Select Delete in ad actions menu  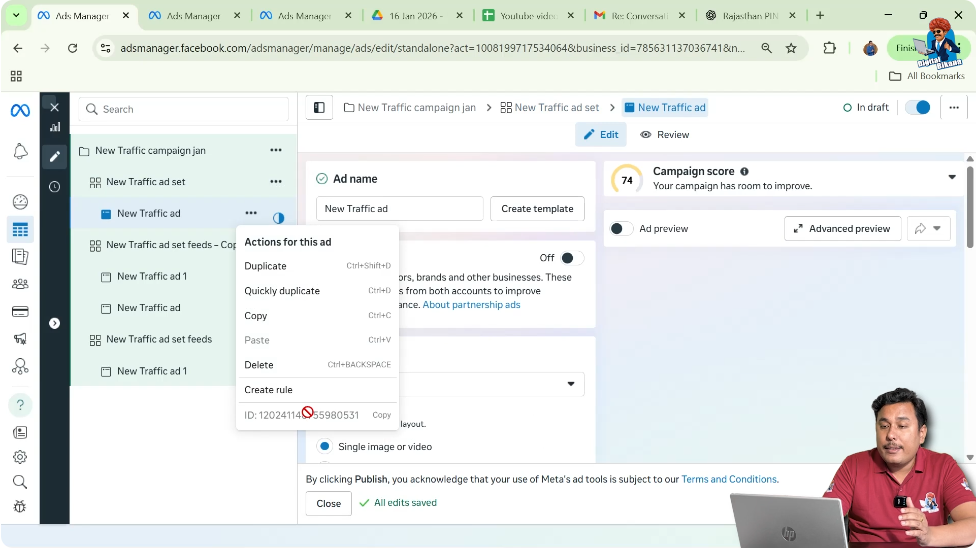[317, 365]
